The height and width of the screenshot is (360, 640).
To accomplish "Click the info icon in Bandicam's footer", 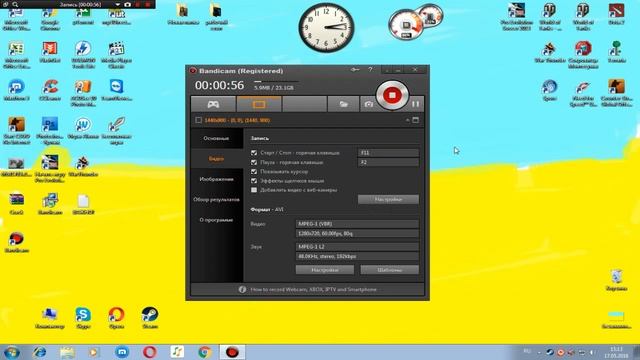I will pos(242,289).
